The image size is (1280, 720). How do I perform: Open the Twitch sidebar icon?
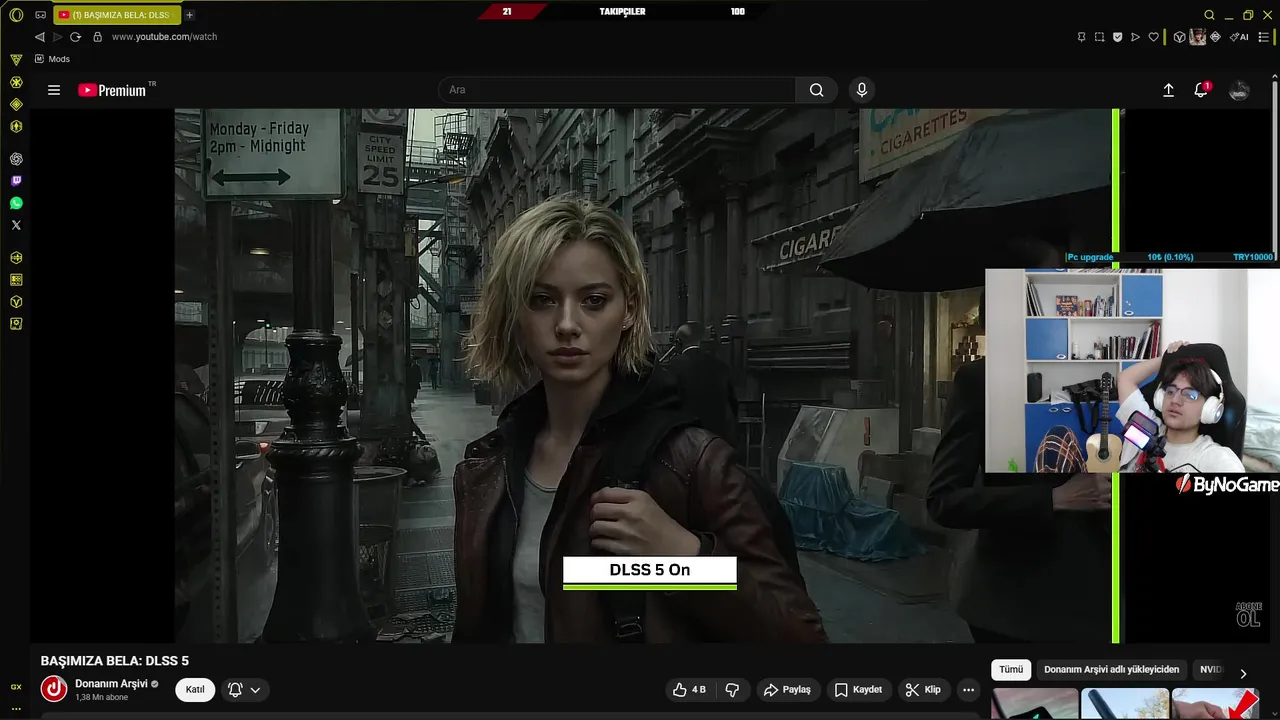pos(16,181)
